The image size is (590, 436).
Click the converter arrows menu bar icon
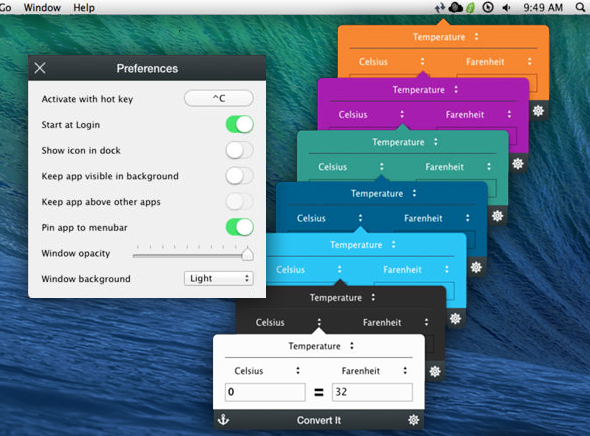[440, 8]
